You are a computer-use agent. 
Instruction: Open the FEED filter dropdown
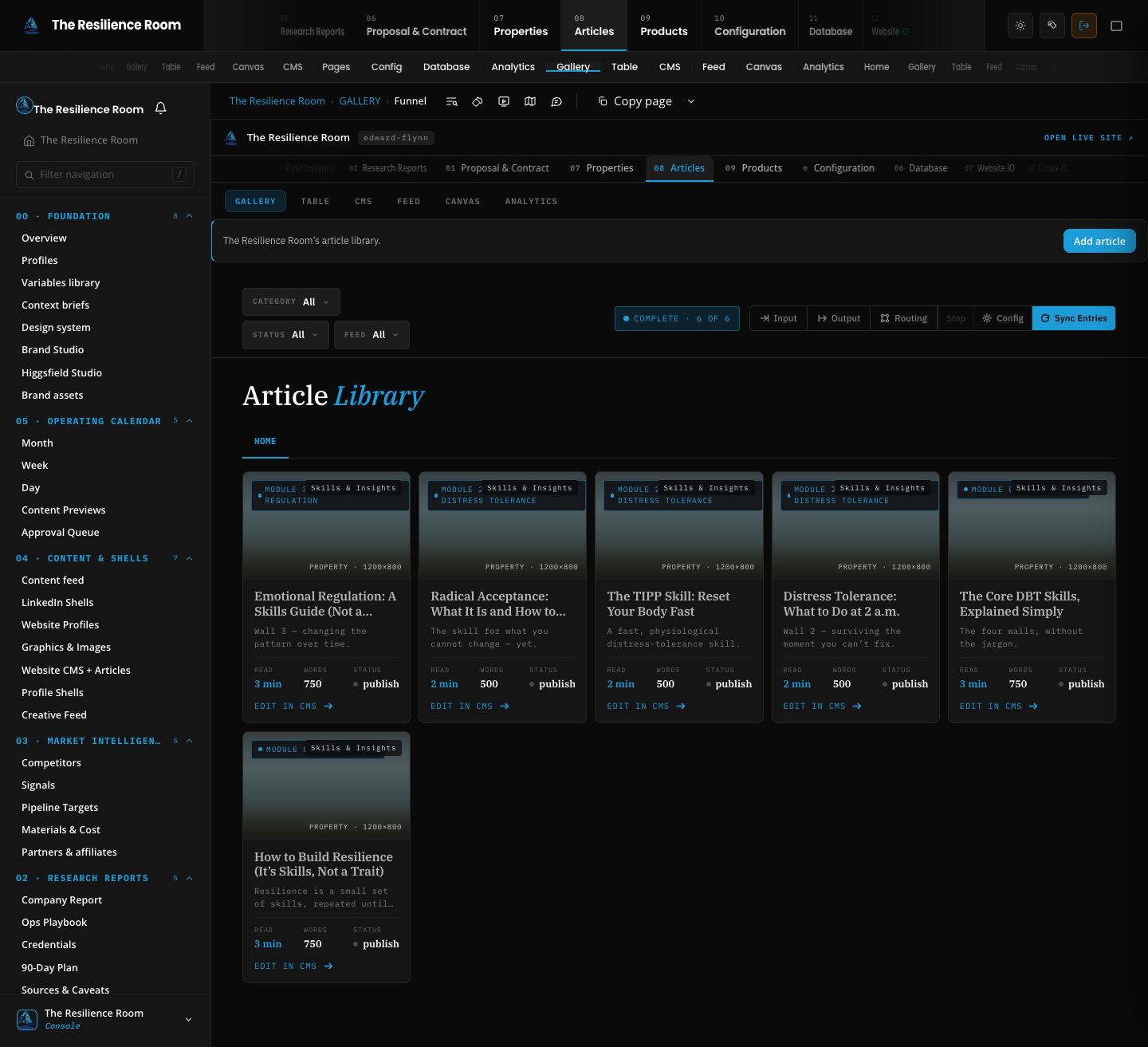coord(372,335)
